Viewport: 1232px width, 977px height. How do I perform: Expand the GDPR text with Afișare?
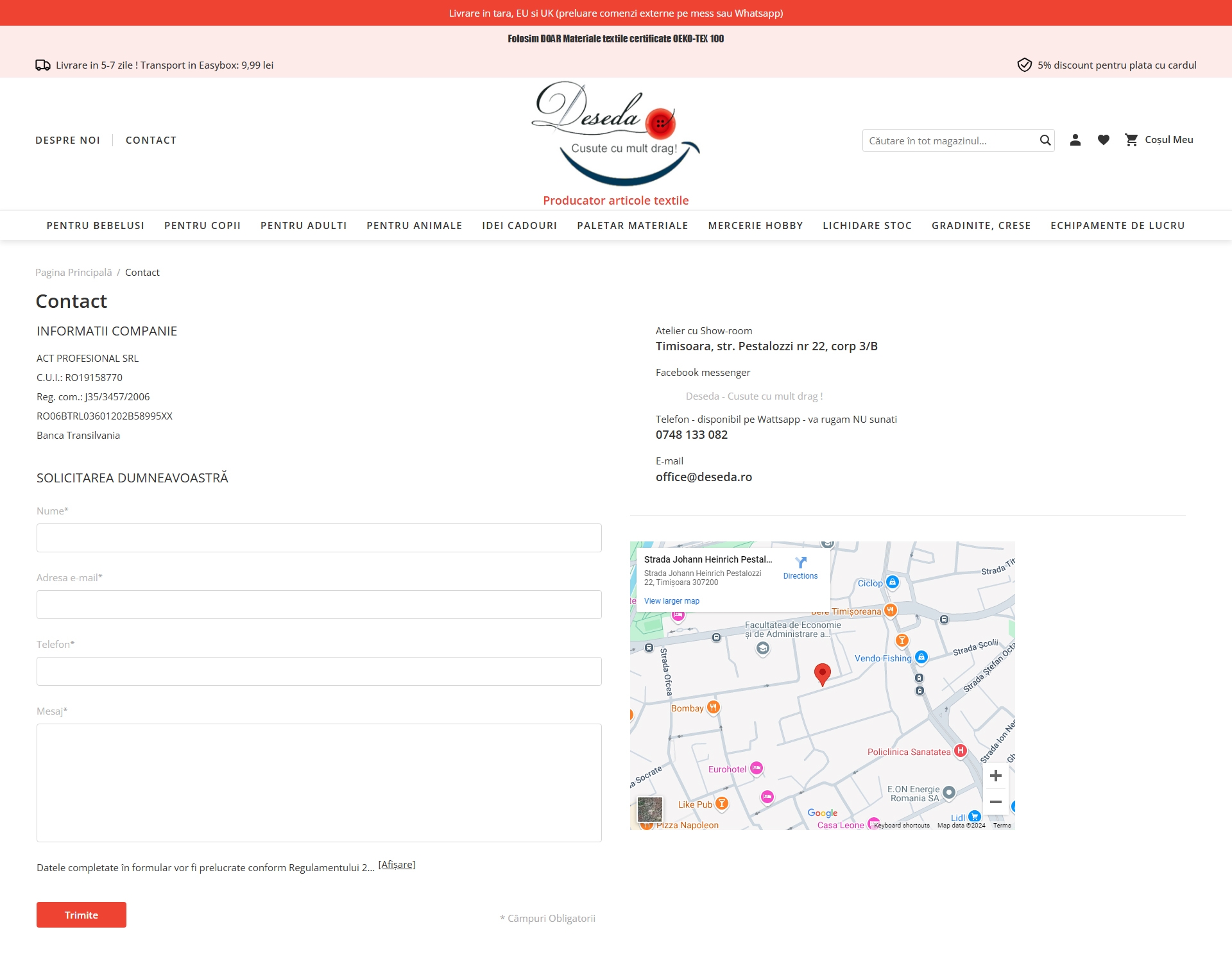397,865
